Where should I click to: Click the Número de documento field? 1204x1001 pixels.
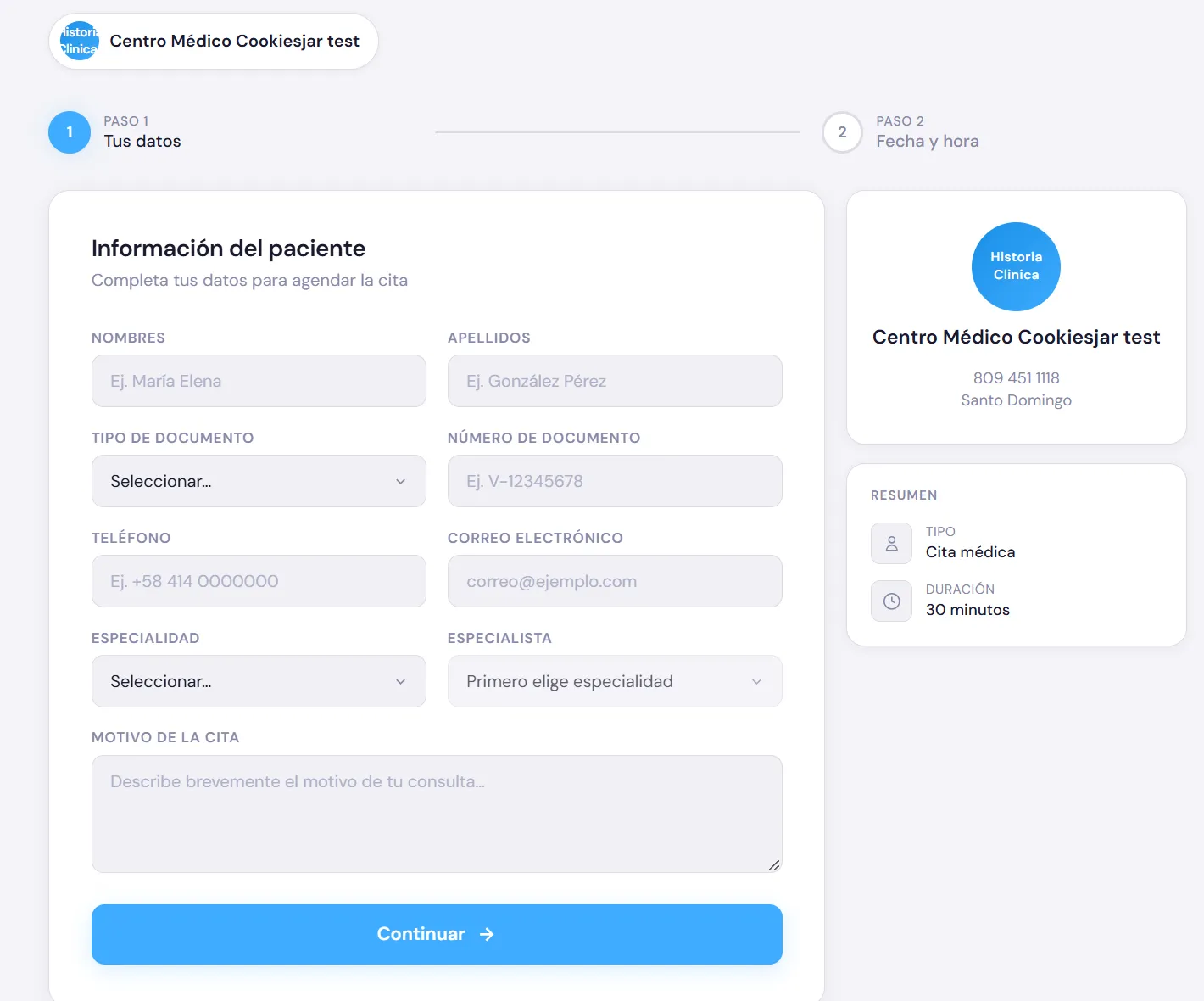pos(615,481)
